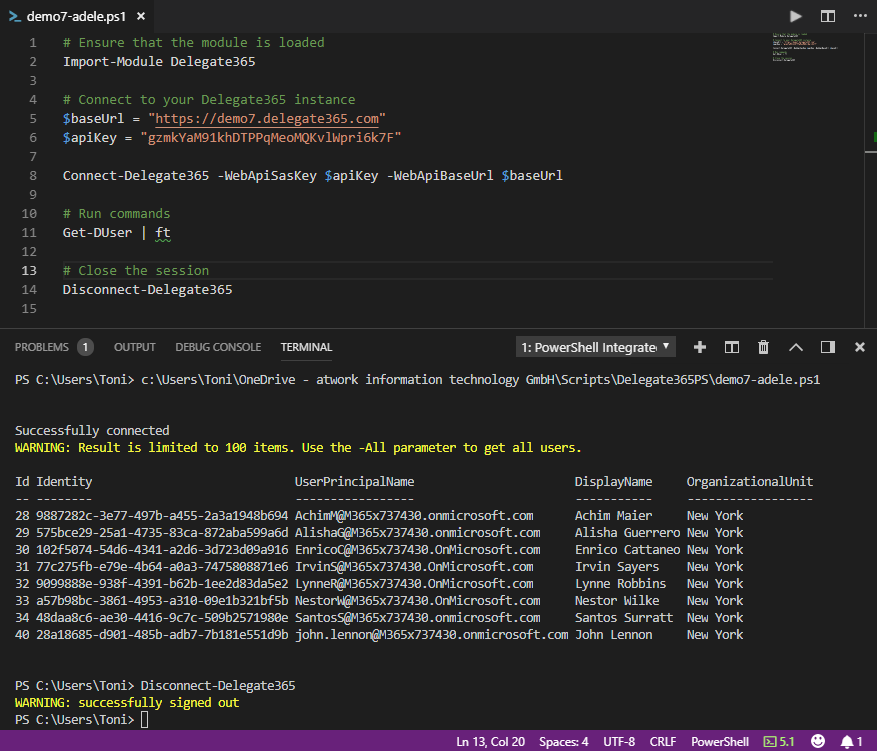Viewport: 877px width, 751px height.
Task: Open notifications bell in status bar
Action: [850, 741]
